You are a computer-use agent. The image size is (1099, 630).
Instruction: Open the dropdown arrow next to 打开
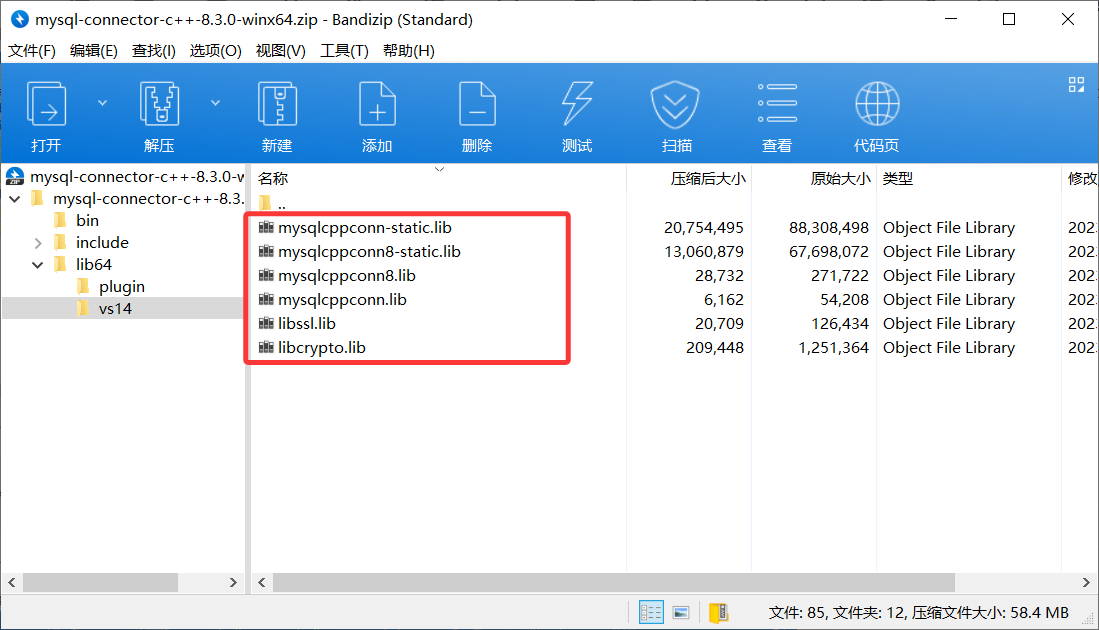(102, 103)
